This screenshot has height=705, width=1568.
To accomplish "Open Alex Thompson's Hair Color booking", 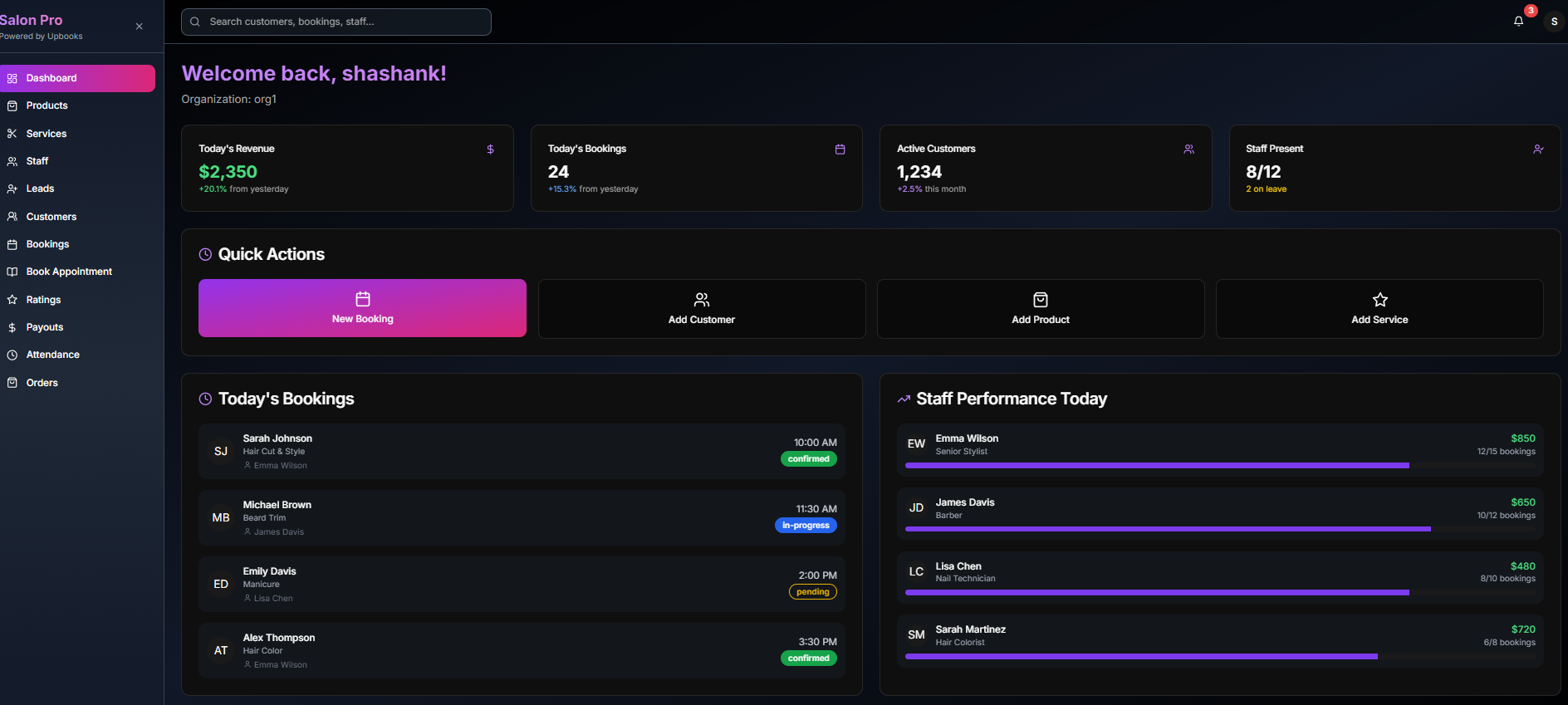I will [522, 650].
